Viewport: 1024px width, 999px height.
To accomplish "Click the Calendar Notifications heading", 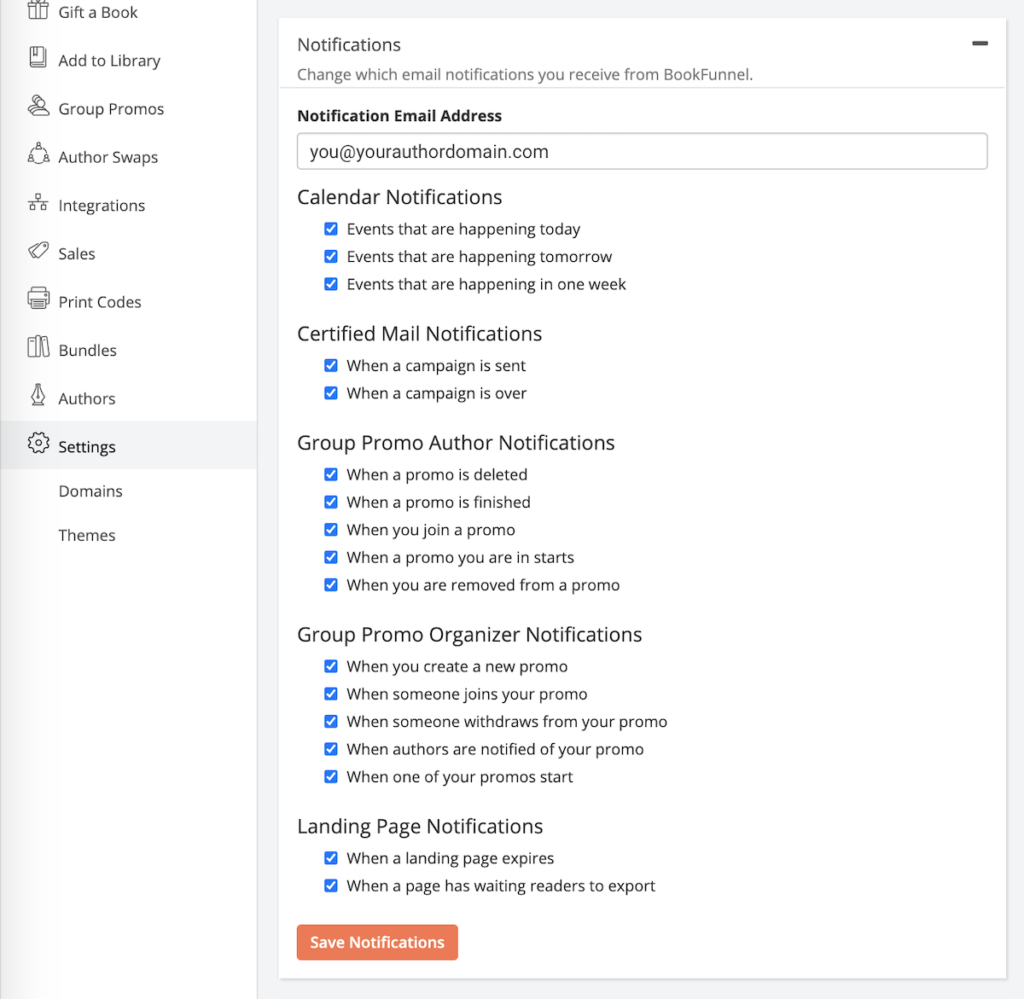I will coord(400,197).
